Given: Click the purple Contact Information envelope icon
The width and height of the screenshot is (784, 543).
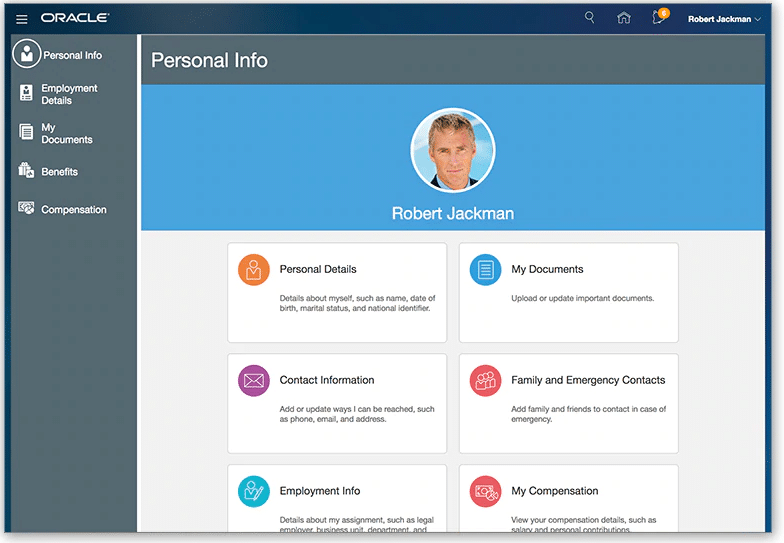Looking at the screenshot, I should pos(254,381).
